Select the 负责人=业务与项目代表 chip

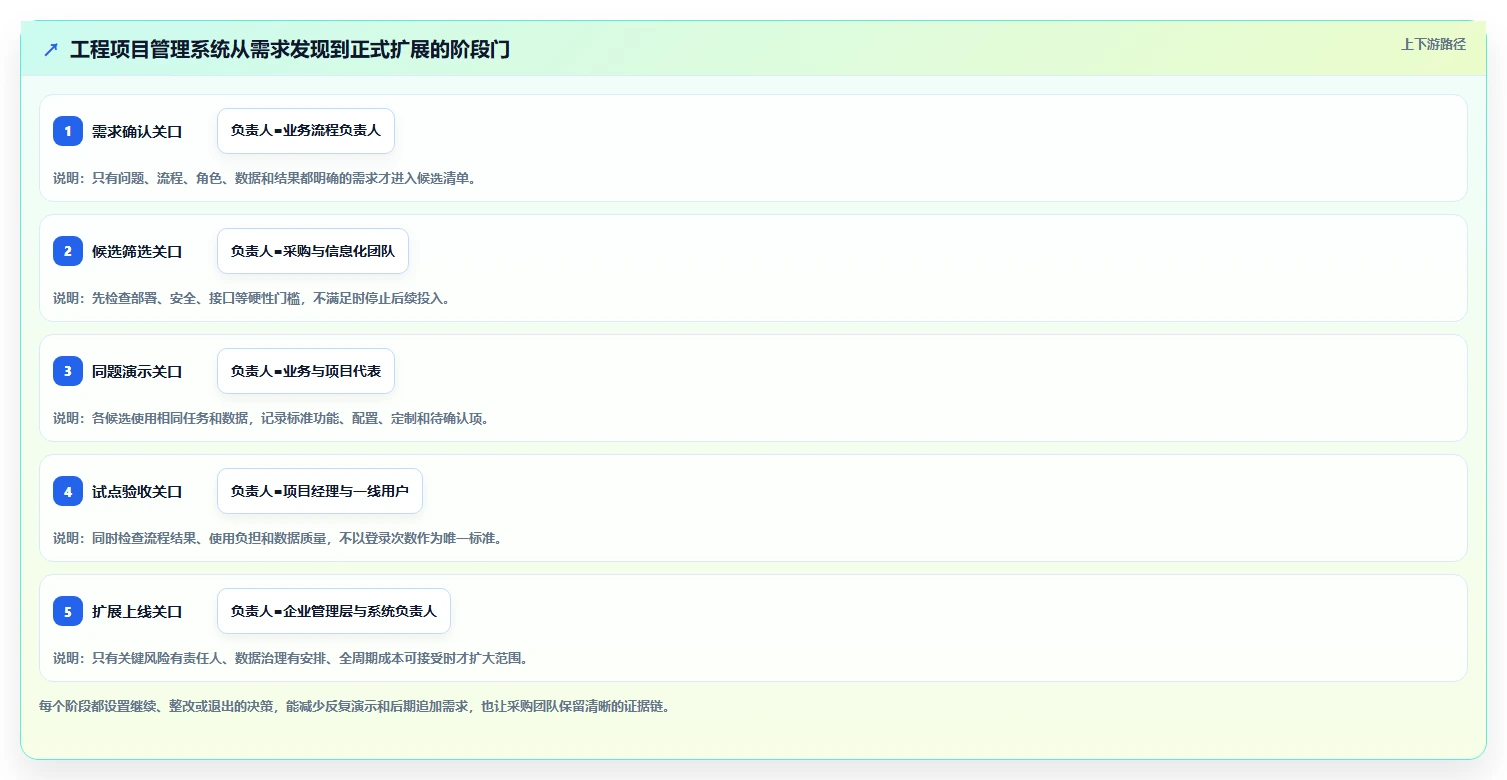306,371
